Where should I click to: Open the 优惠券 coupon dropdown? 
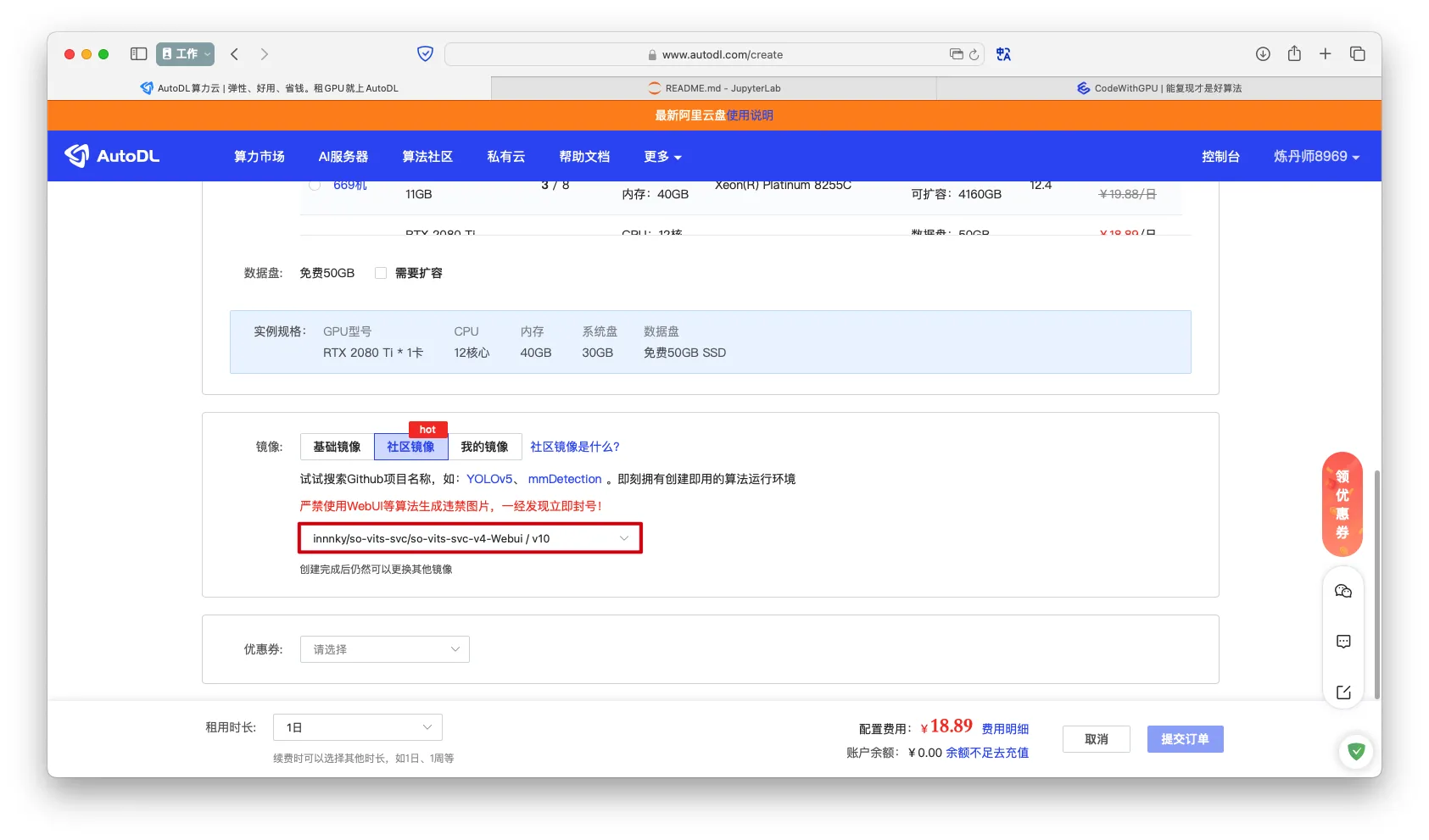point(384,649)
